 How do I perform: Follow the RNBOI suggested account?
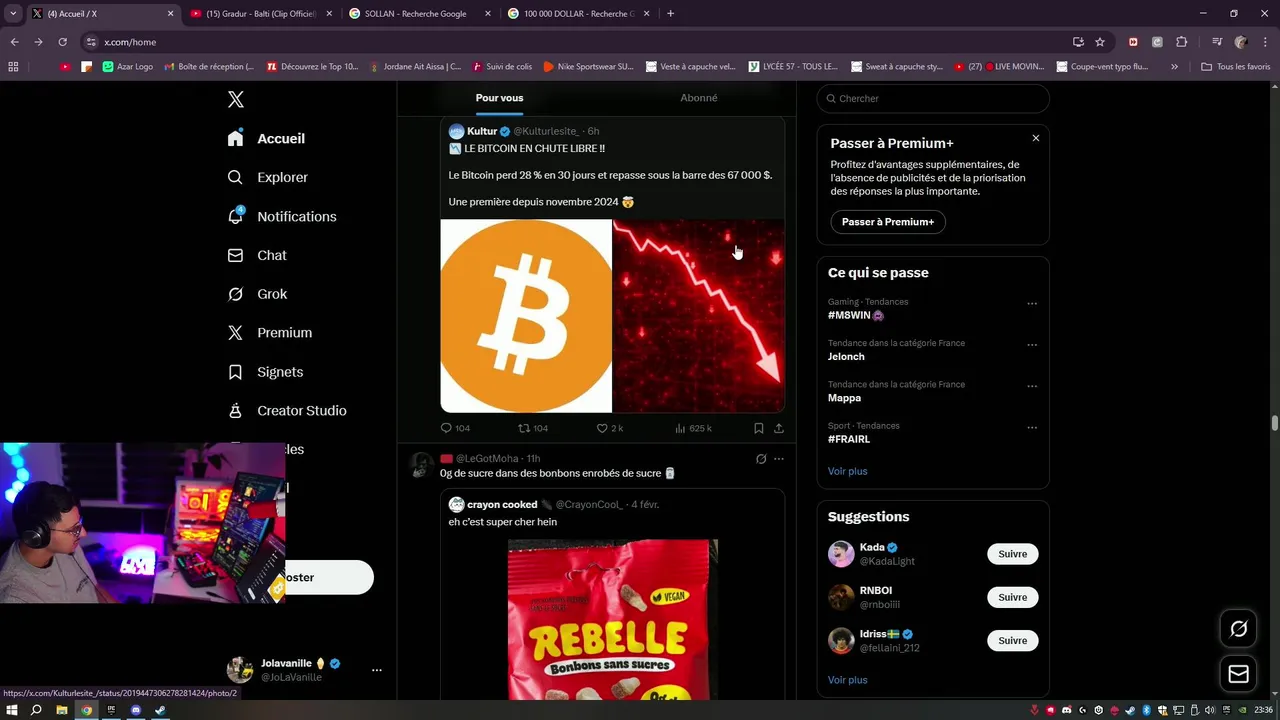[1012, 597]
